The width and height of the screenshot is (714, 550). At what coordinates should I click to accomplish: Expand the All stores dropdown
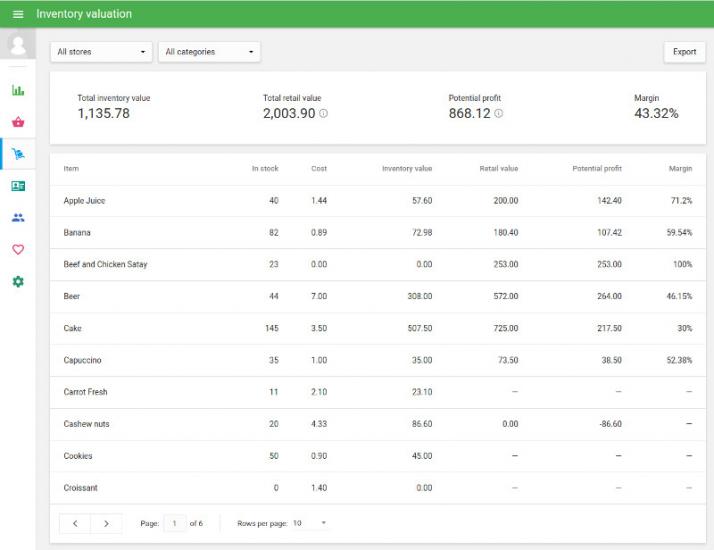(102, 52)
